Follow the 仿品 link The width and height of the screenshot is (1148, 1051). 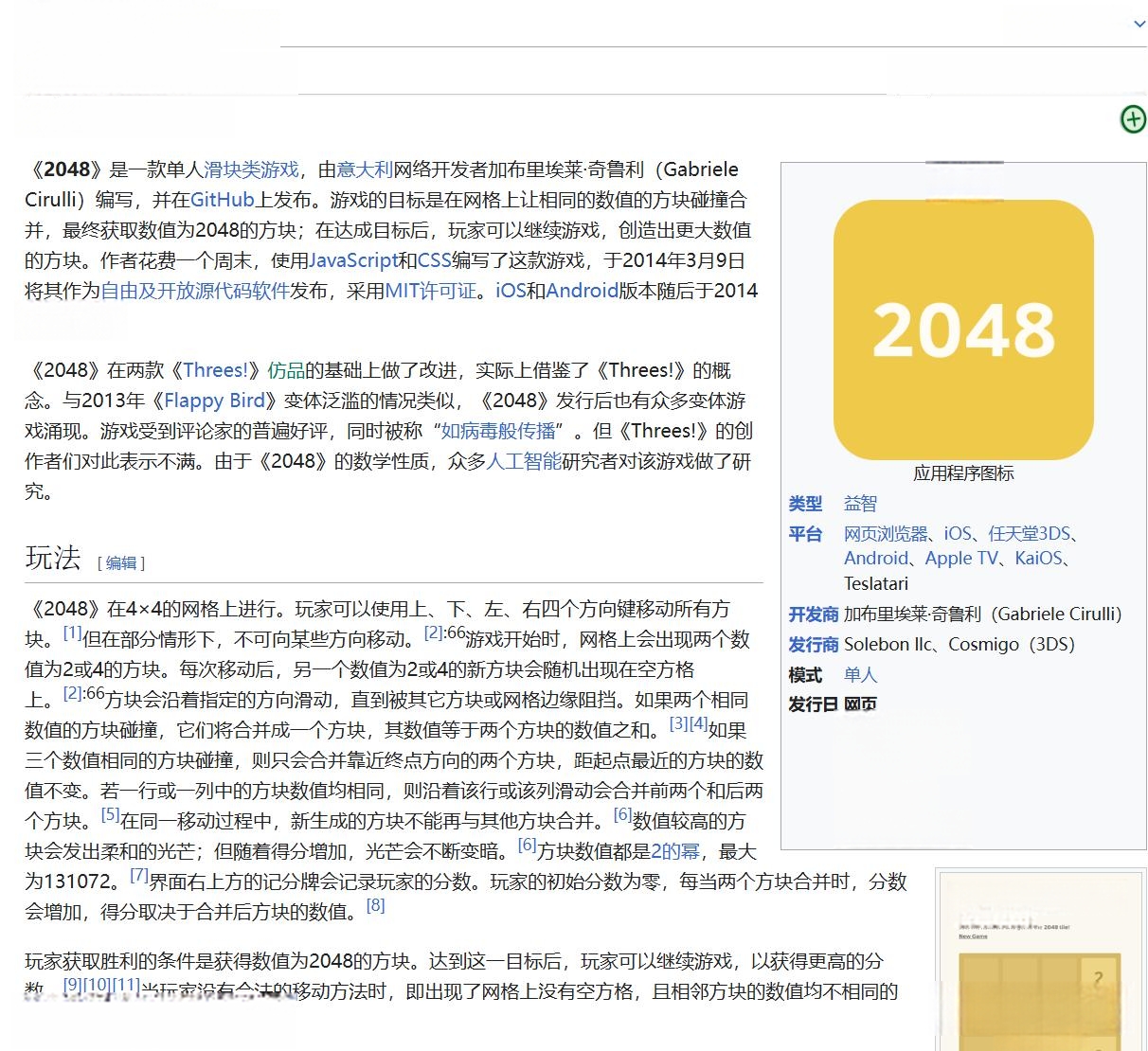[286, 370]
